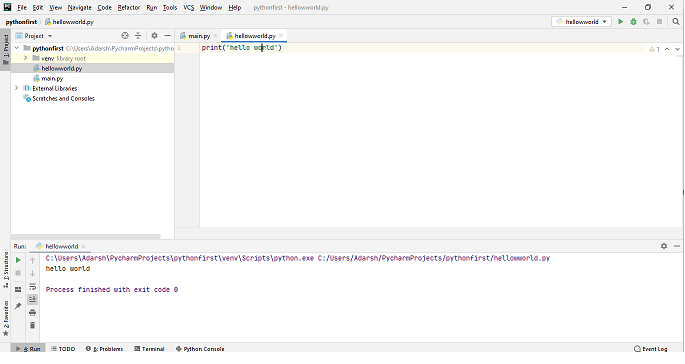
Task: Collapse the pythonfirst project root
Action: point(17,48)
